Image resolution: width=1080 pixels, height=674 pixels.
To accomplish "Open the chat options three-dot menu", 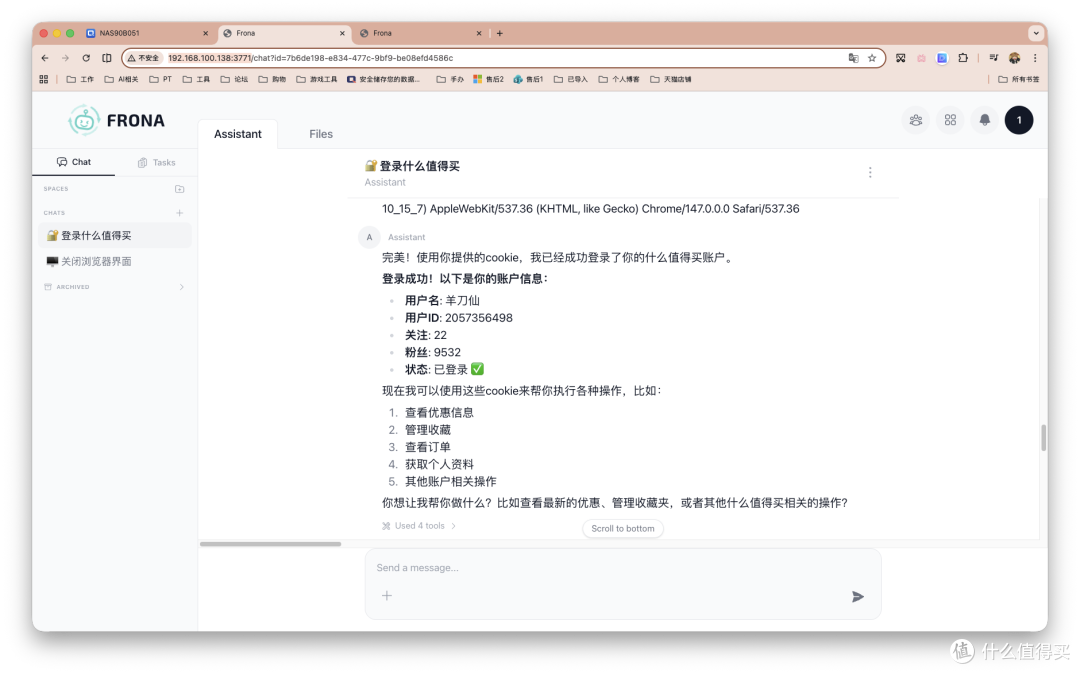I will click(870, 172).
